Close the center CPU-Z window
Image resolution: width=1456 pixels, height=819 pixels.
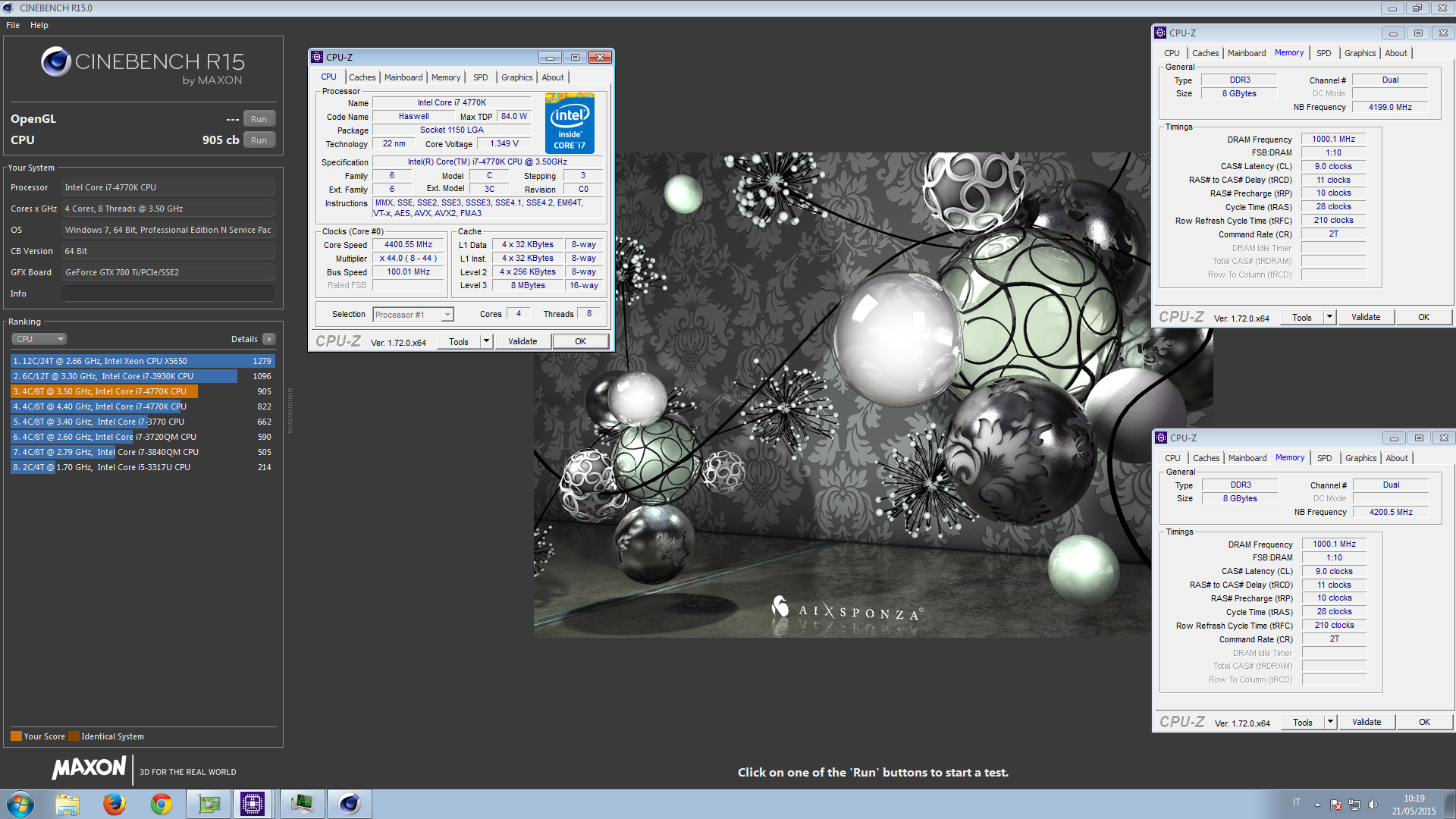pyautogui.click(x=600, y=58)
